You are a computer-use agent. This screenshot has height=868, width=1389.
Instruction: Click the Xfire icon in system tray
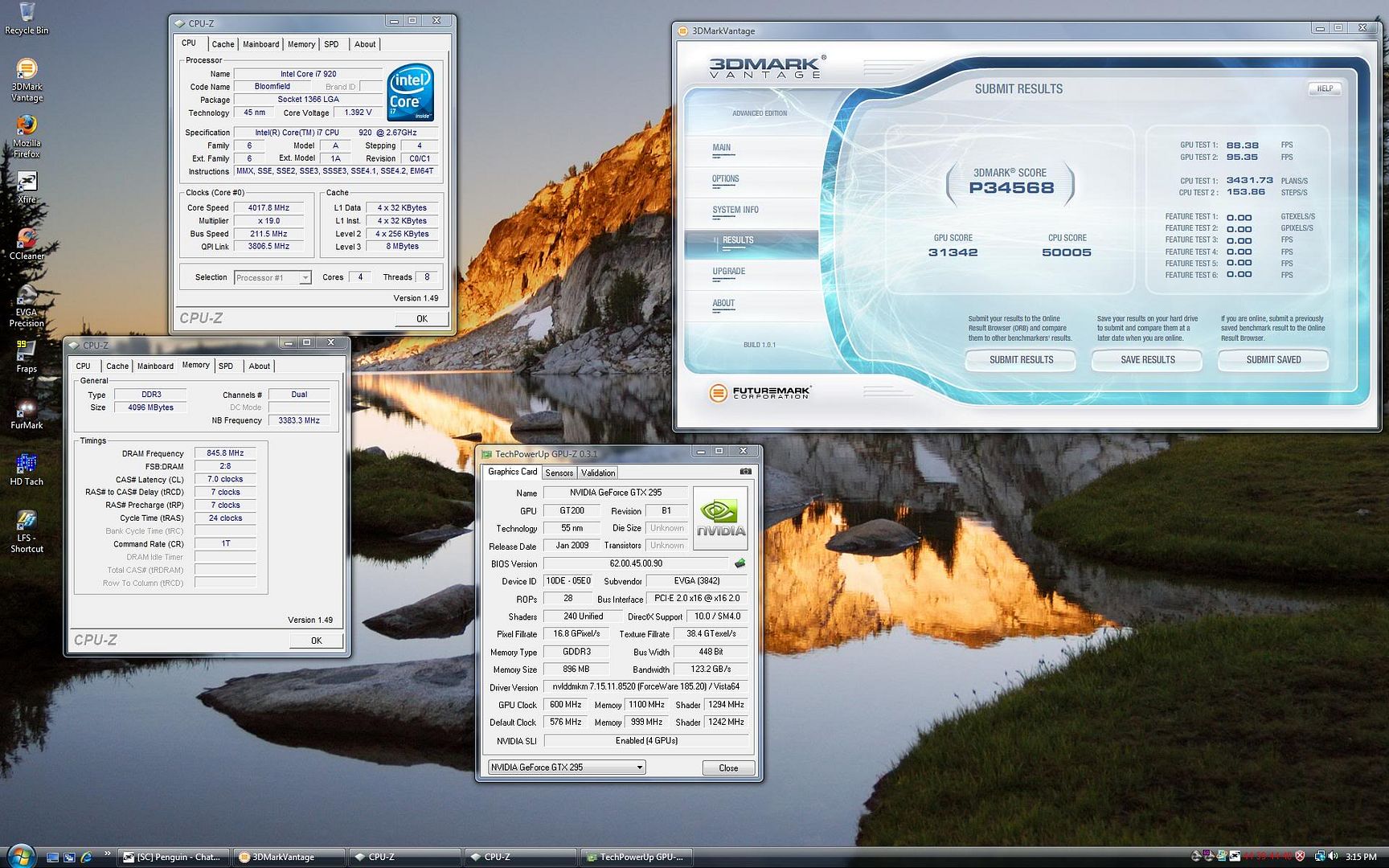pos(1235,857)
